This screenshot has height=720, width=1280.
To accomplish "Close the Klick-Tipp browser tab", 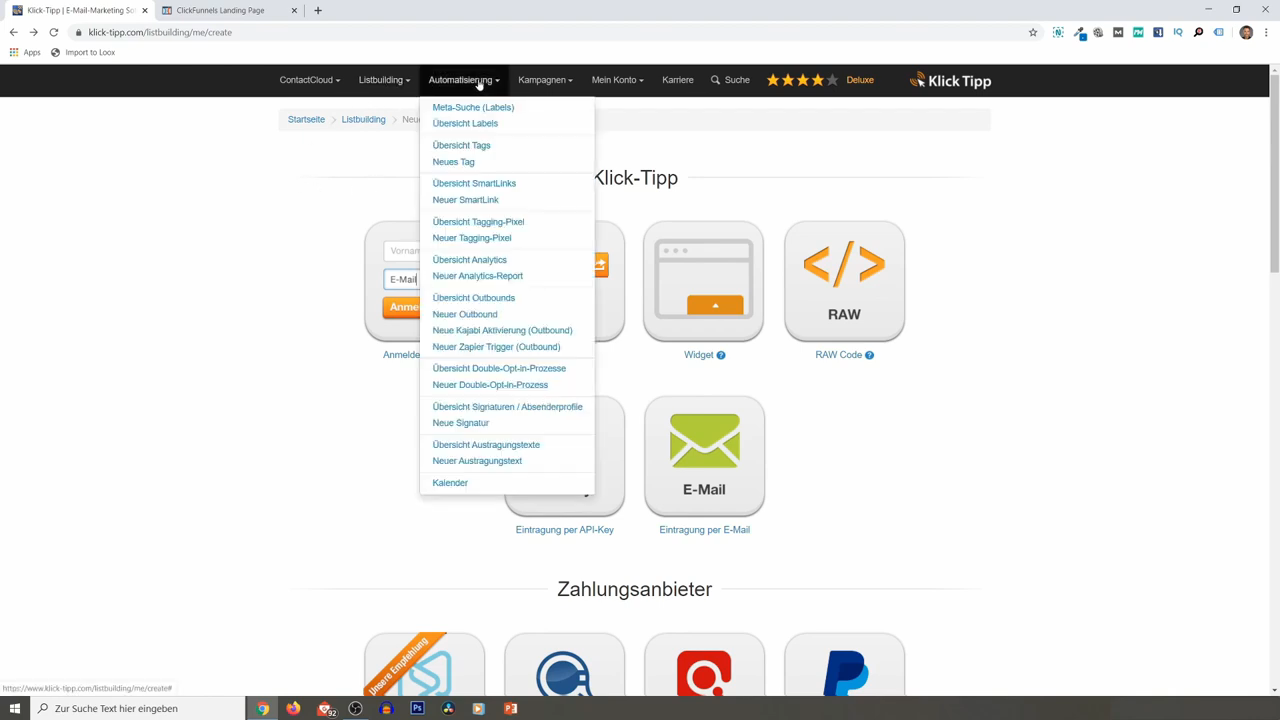I will [144, 10].
